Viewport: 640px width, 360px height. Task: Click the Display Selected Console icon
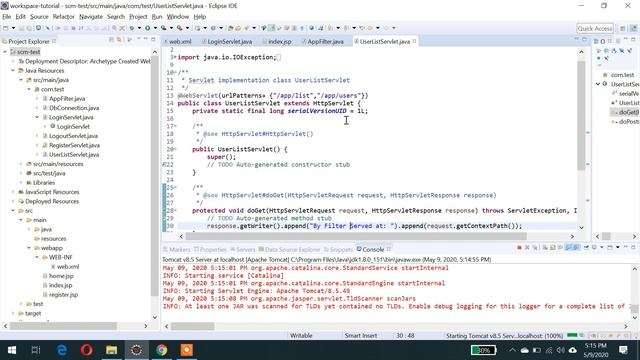(594, 247)
